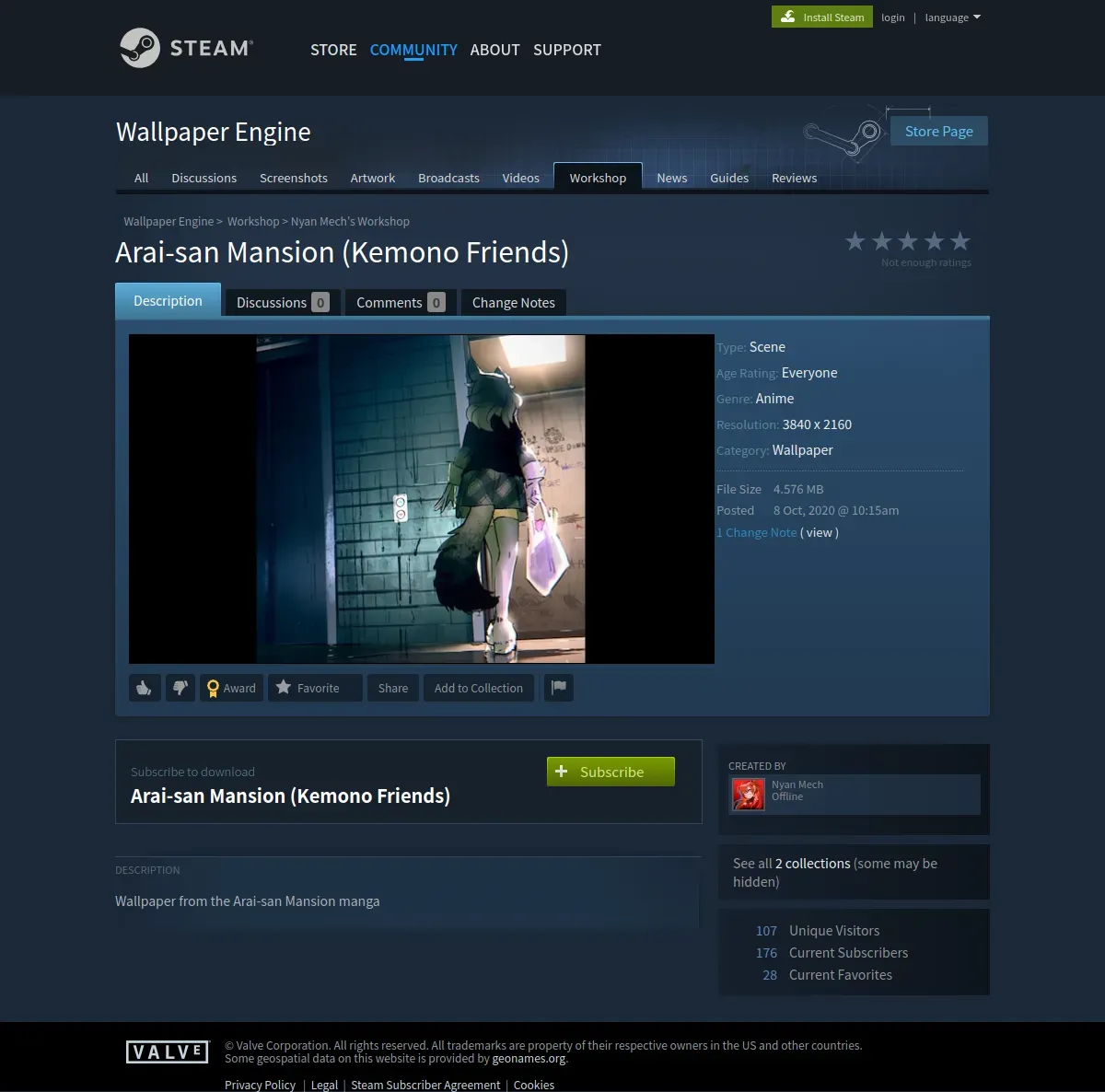Open the STORE menu
This screenshot has height=1092, width=1105.
(x=333, y=50)
